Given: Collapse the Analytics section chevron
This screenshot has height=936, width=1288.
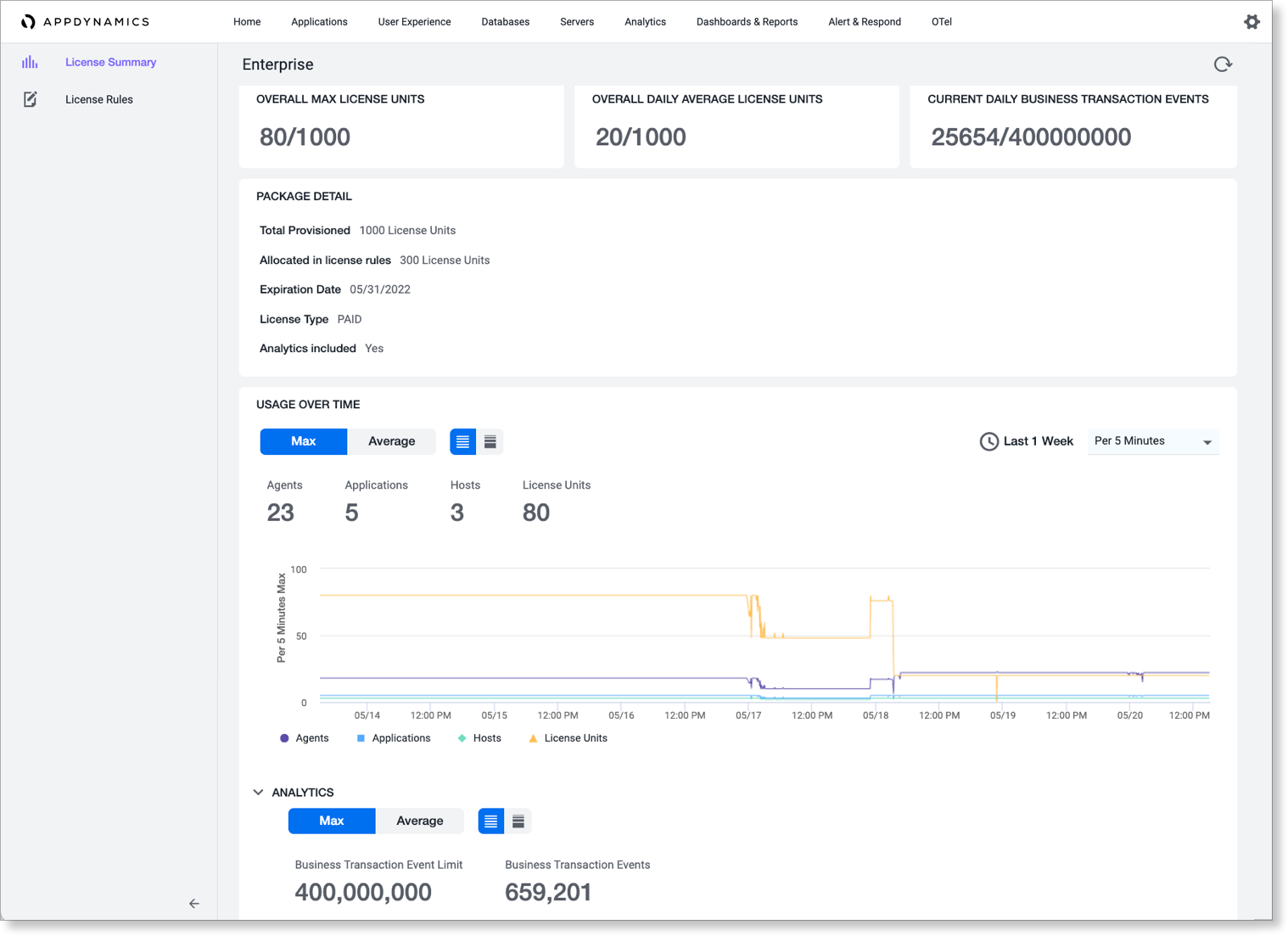Looking at the screenshot, I should coord(258,793).
